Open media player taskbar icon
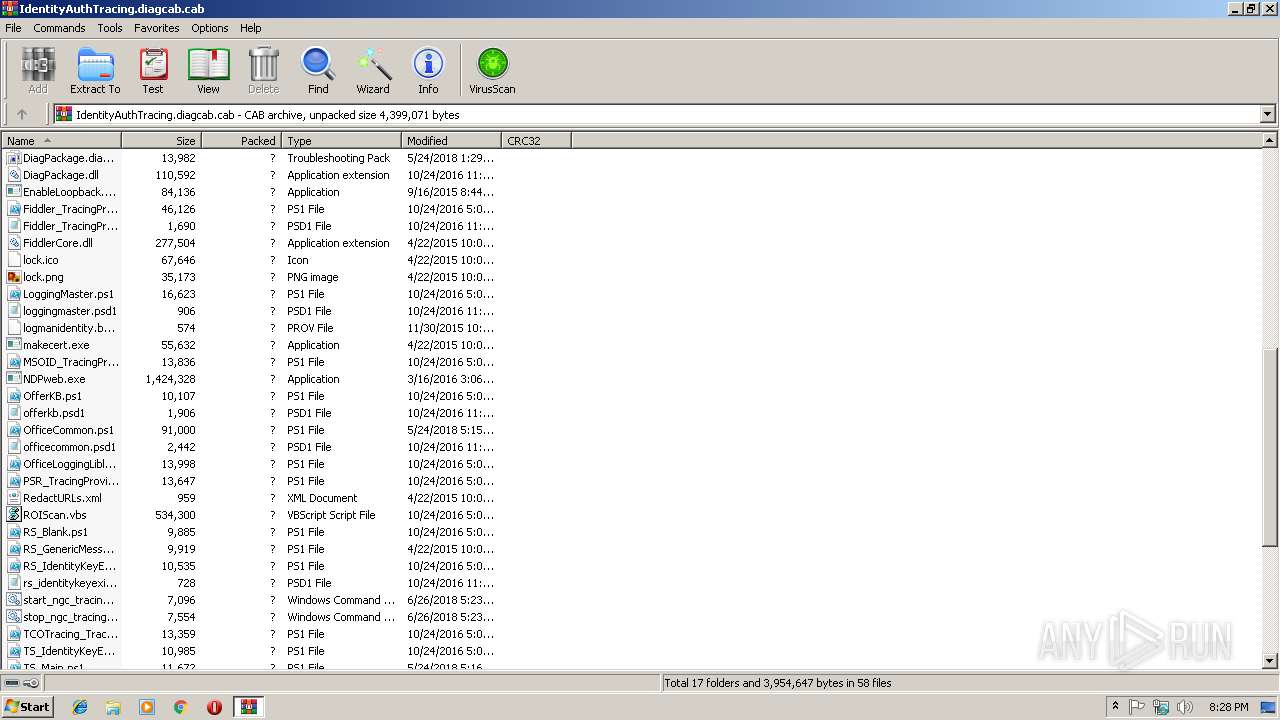The image size is (1280, 720). 147,707
